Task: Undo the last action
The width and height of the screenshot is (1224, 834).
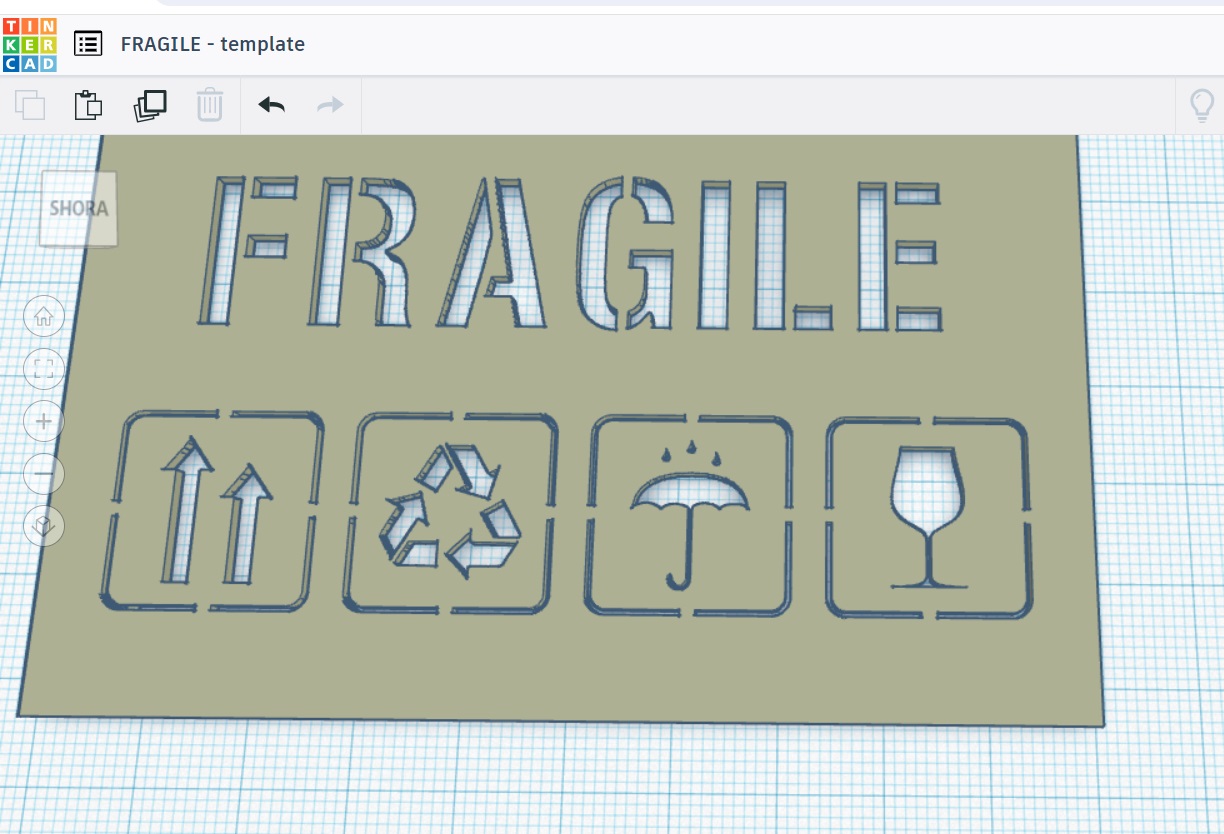Action: (271, 105)
